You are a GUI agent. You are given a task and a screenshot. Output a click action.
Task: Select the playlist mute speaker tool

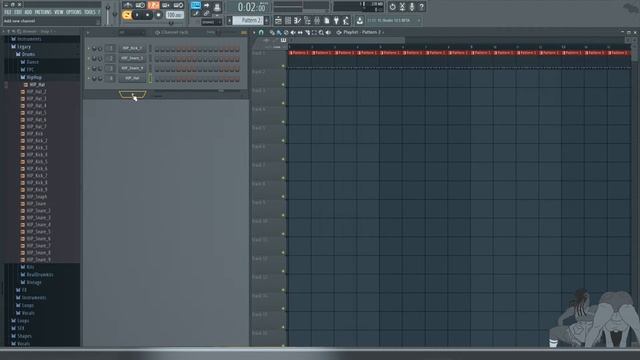tap(293, 32)
